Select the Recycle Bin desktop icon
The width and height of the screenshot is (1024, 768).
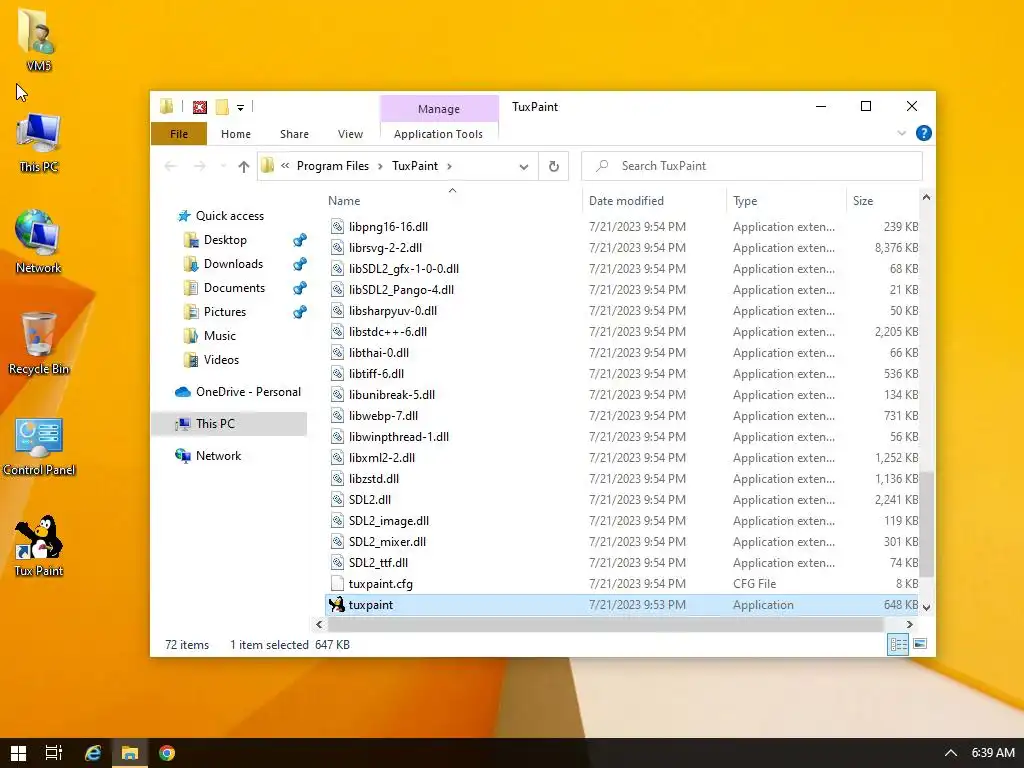pyautogui.click(x=39, y=343)
